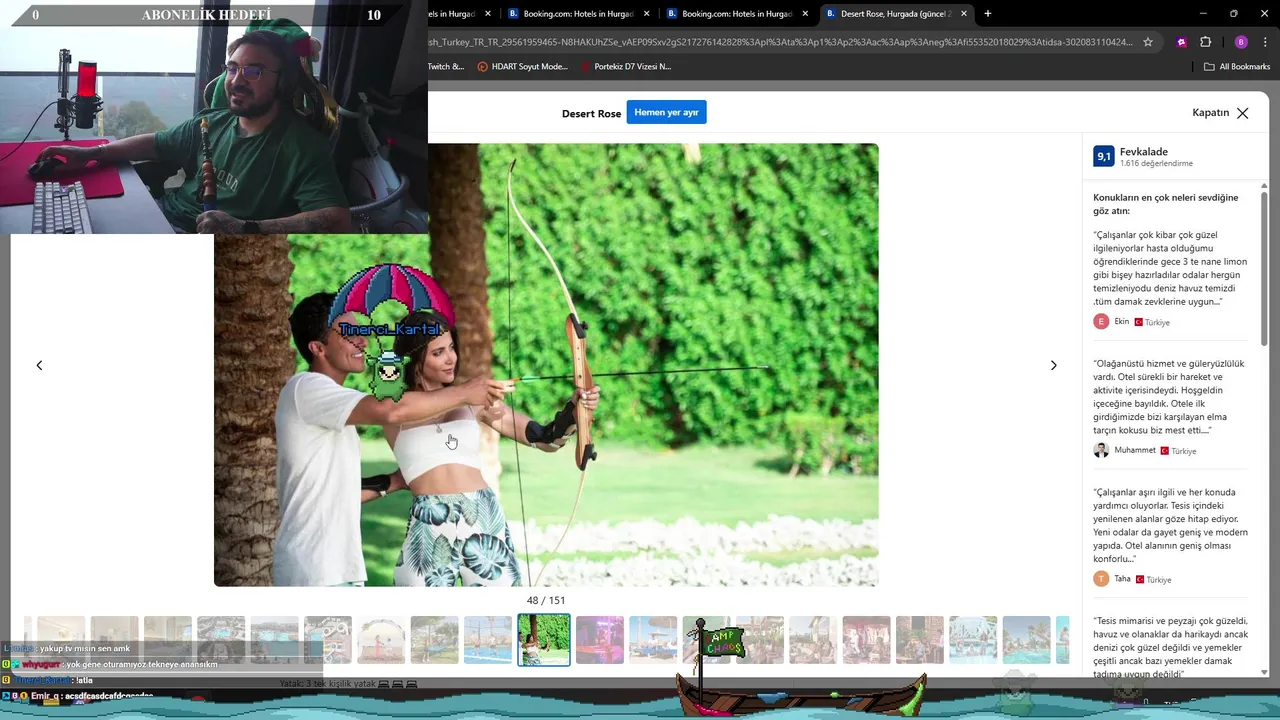Click the Türkiye flag next to Taha
This screenshot has height=720, width=1280.
click(1140, 580)
